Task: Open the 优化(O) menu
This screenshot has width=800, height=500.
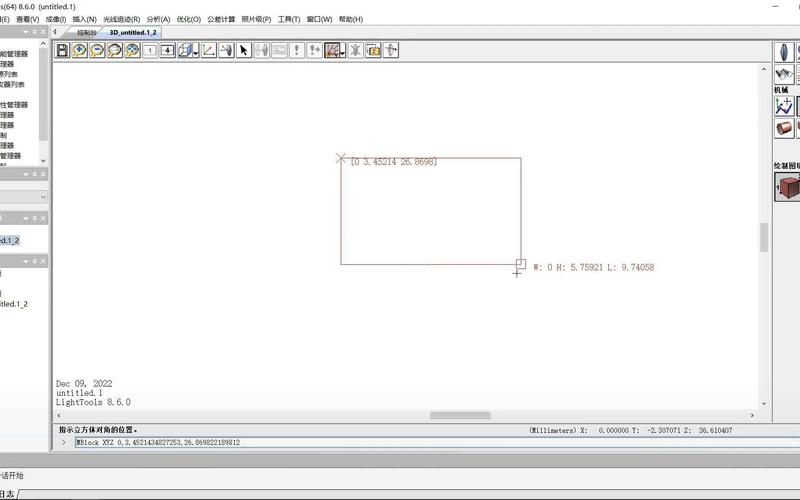Action: coord(188,19)
